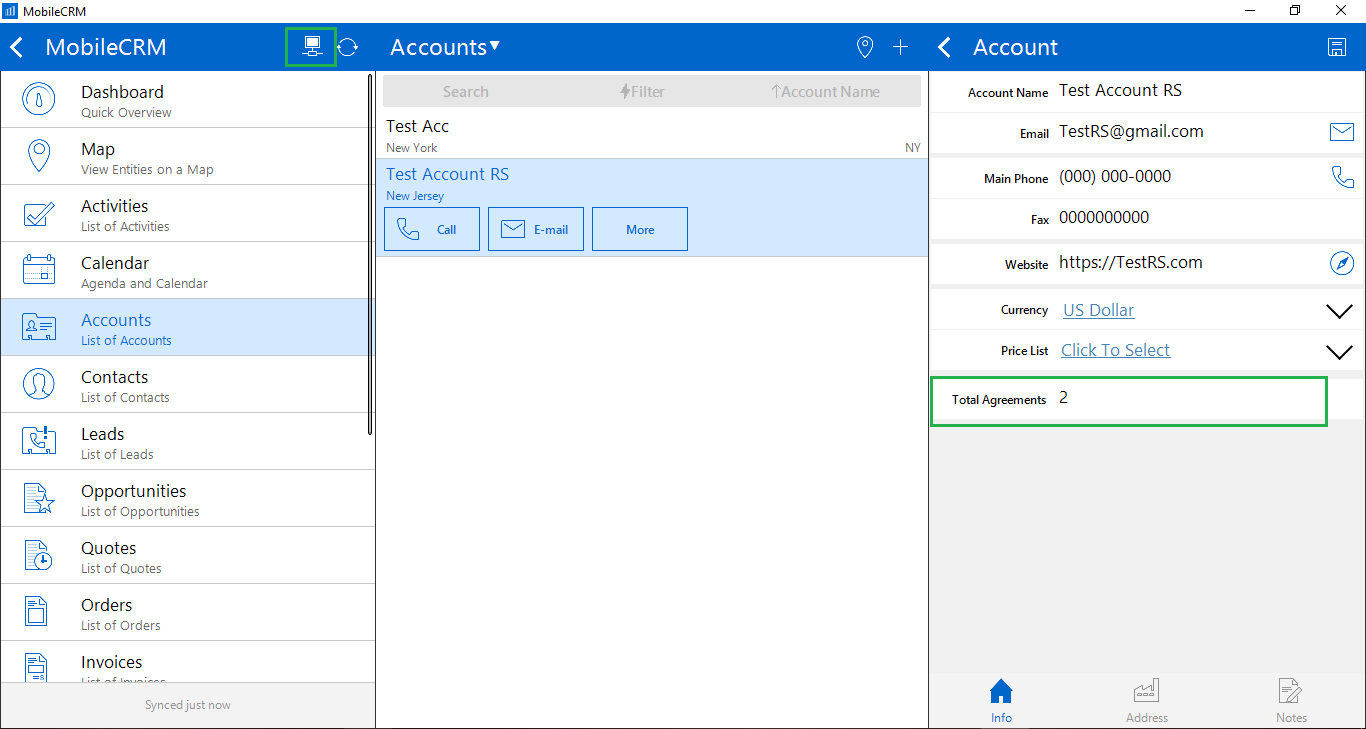Click the US Dollar link
This screenshot has width=1366, height=729.
pyautogui.click(x=1098, y=310)
